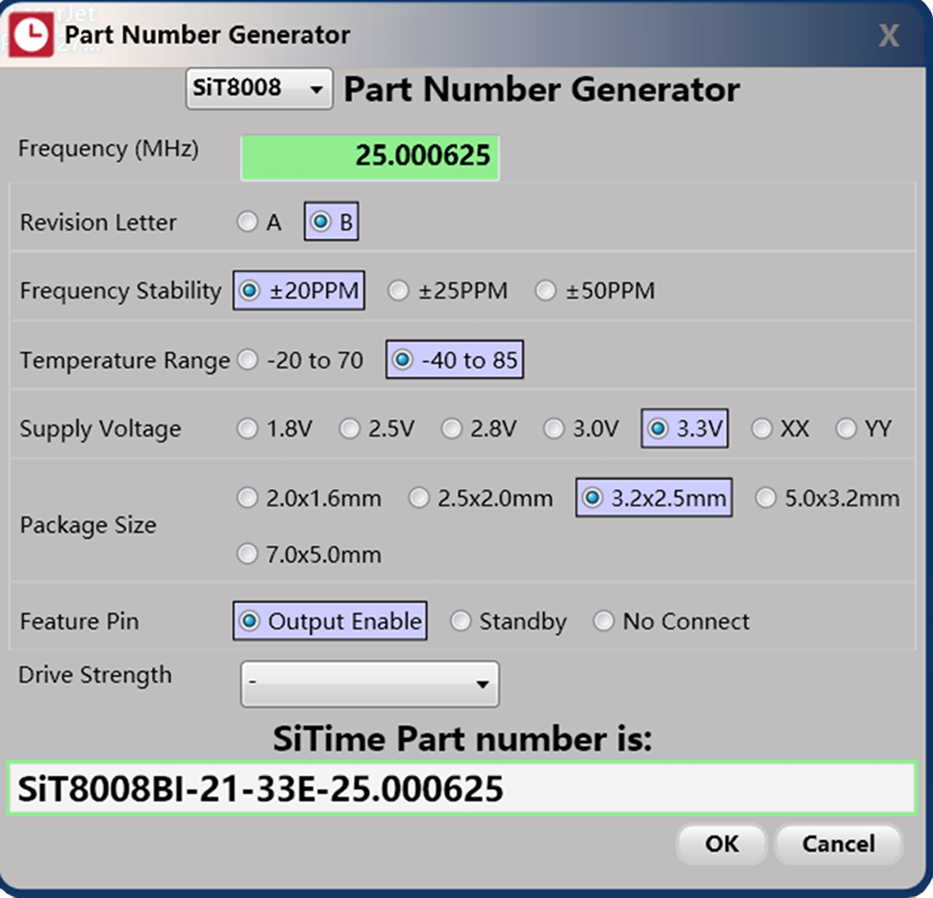The width and height of the screenshot is (933, 898).
Task: Select 2.0x1.6mm package size
Action: [309, 498]
